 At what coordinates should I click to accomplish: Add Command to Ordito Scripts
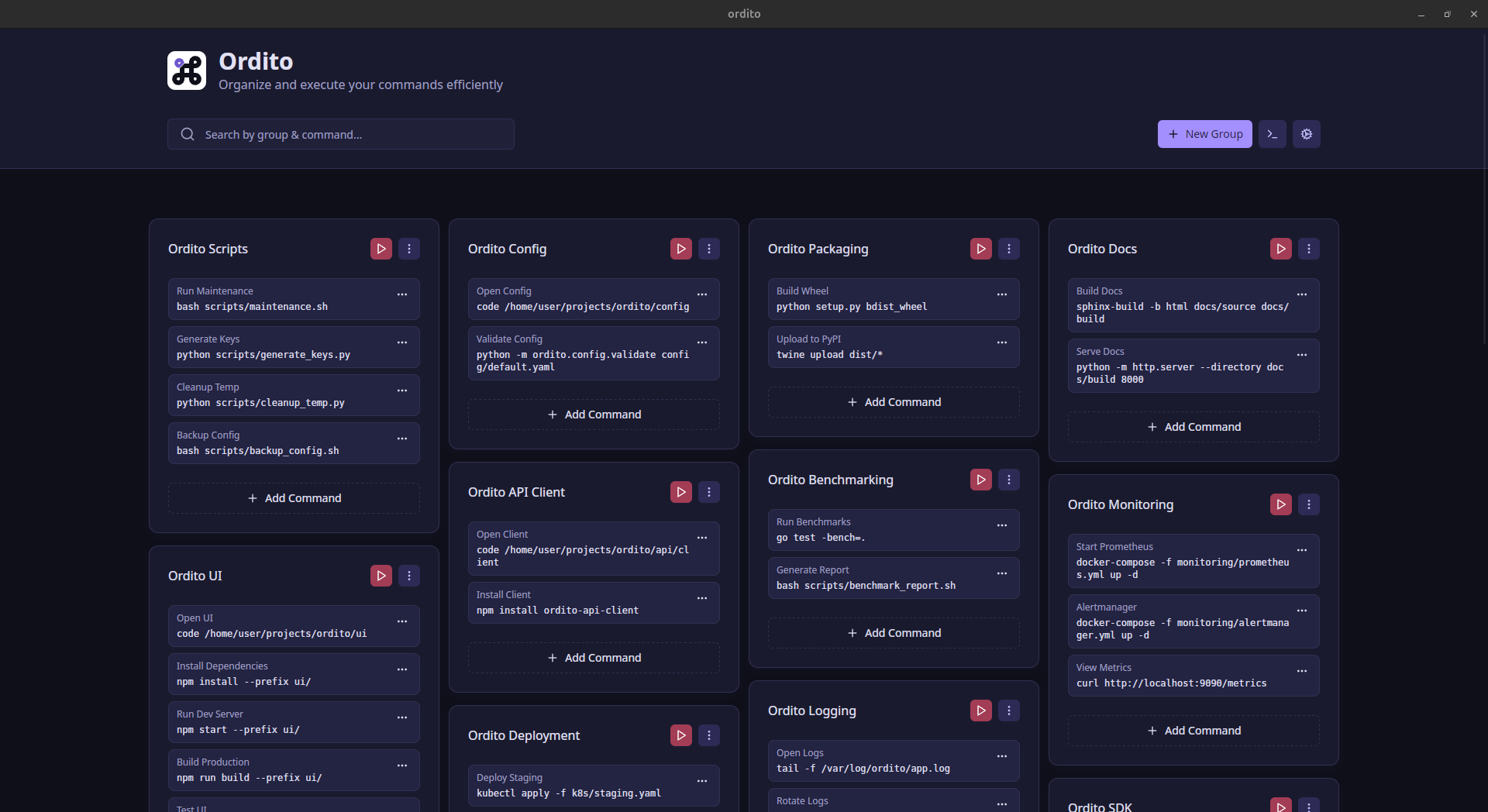[294, 498]
